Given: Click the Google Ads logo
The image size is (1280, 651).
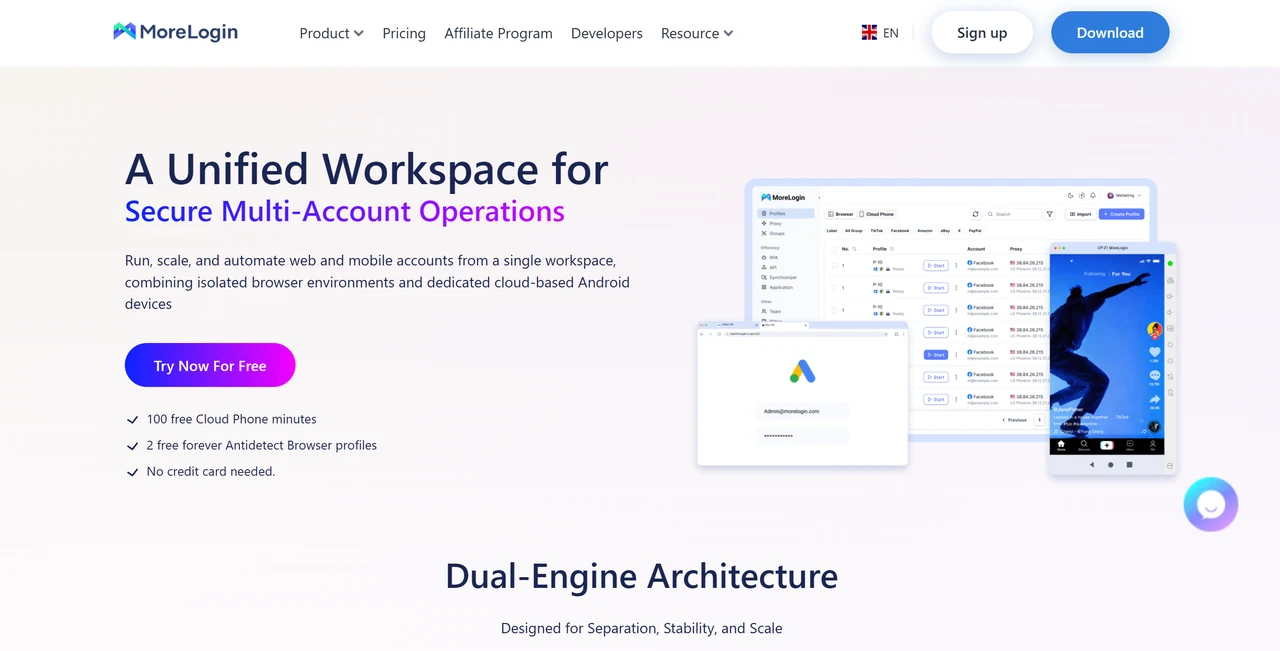Looking at the screenshot, I should click(802, 371).
